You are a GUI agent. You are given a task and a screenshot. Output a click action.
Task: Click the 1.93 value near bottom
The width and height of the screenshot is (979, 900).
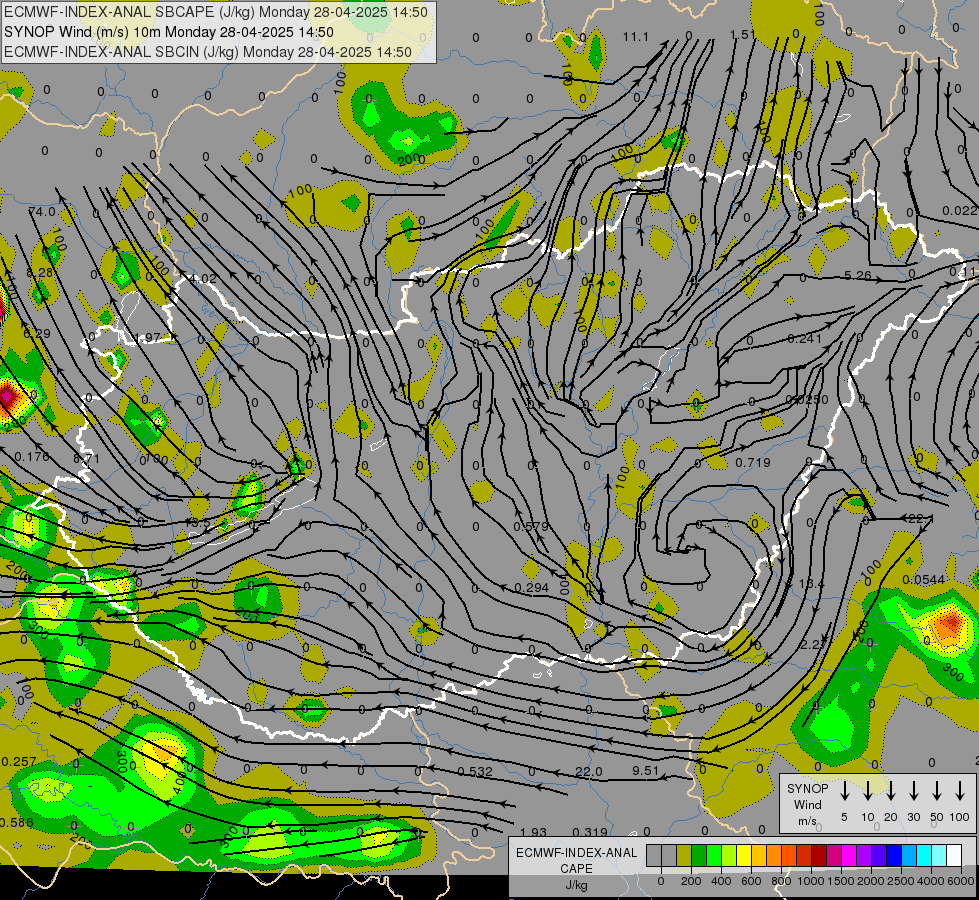[533, 832]
